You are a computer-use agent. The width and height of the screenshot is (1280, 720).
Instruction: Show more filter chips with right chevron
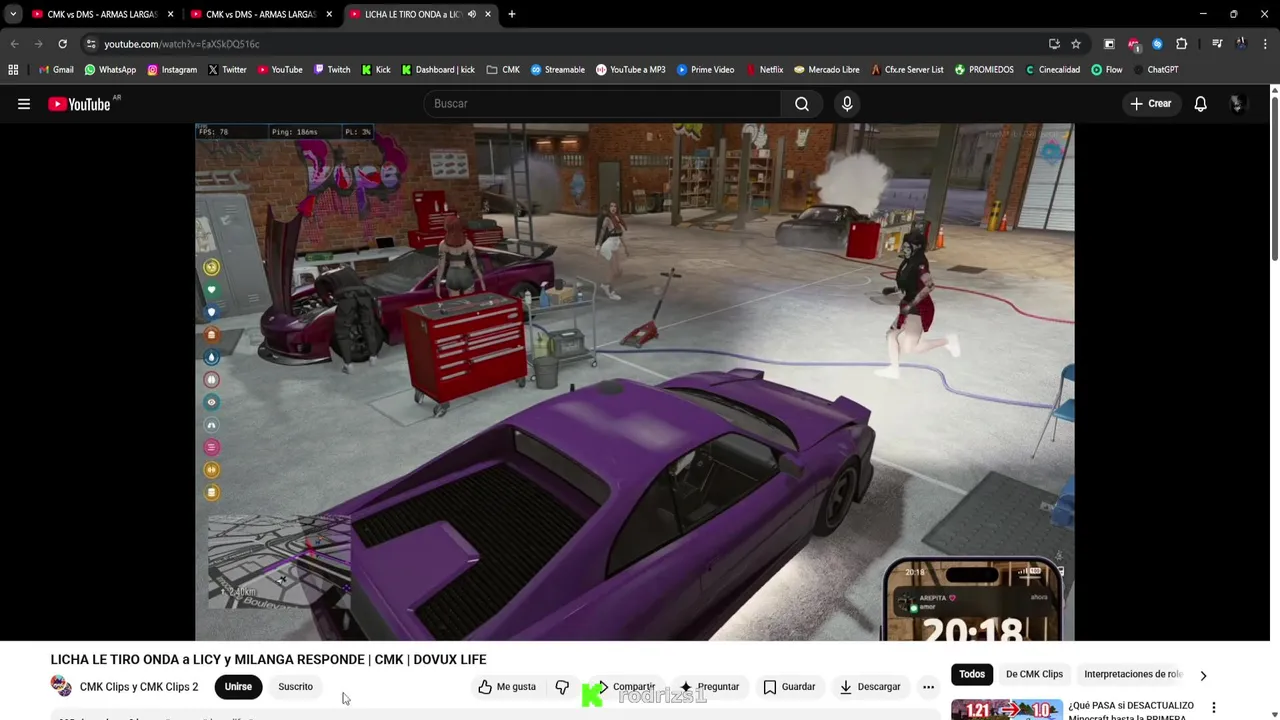coord(1203,675)
